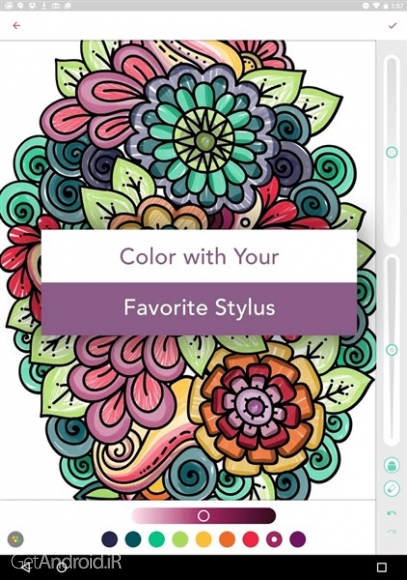The width and height of the screenshot is (407, 580).
Task: Pick the mint green swatch
Action: [157, 539]
